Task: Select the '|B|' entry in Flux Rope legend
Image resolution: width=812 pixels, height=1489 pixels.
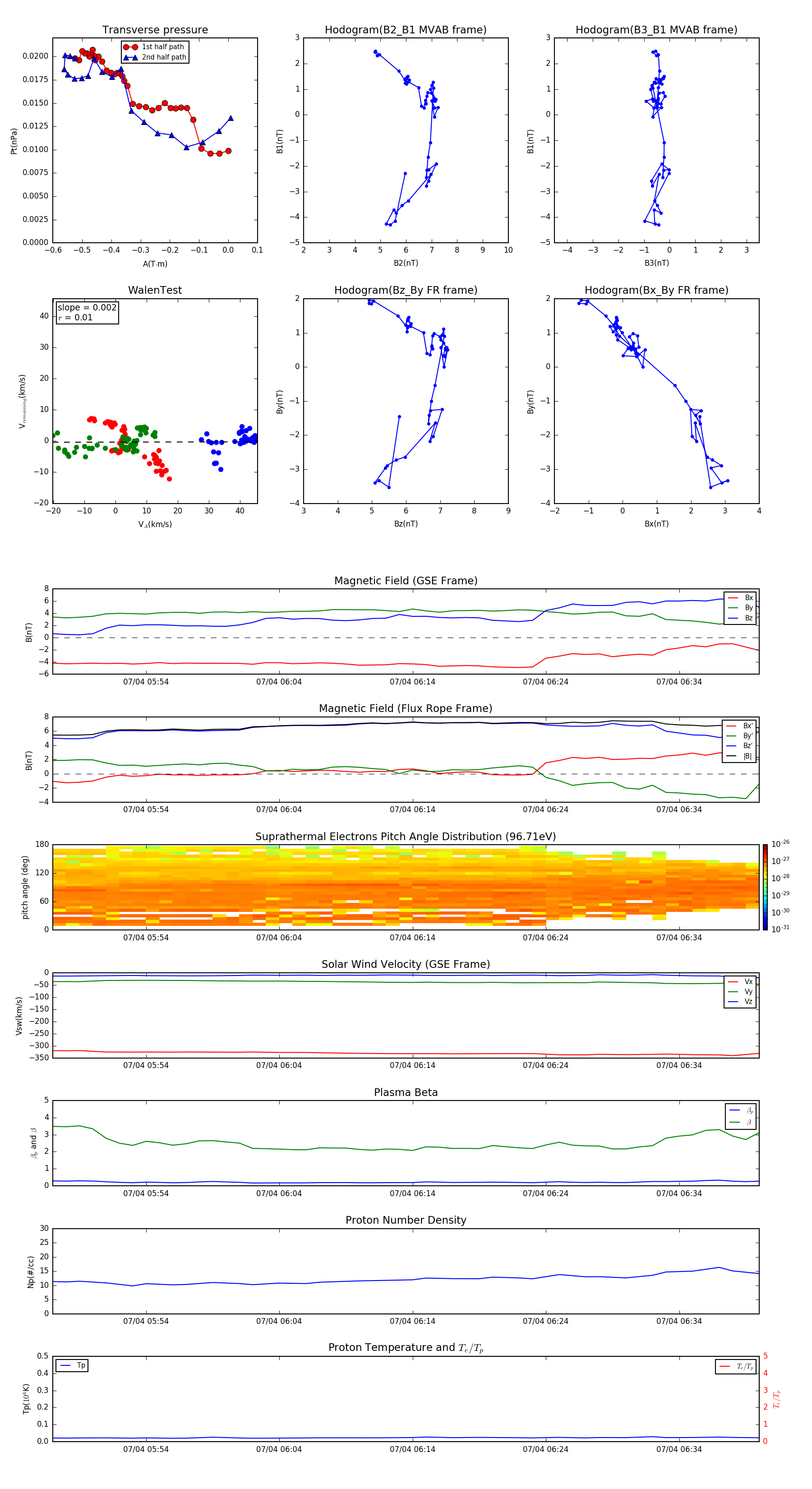Action: (x=740, y=757)
